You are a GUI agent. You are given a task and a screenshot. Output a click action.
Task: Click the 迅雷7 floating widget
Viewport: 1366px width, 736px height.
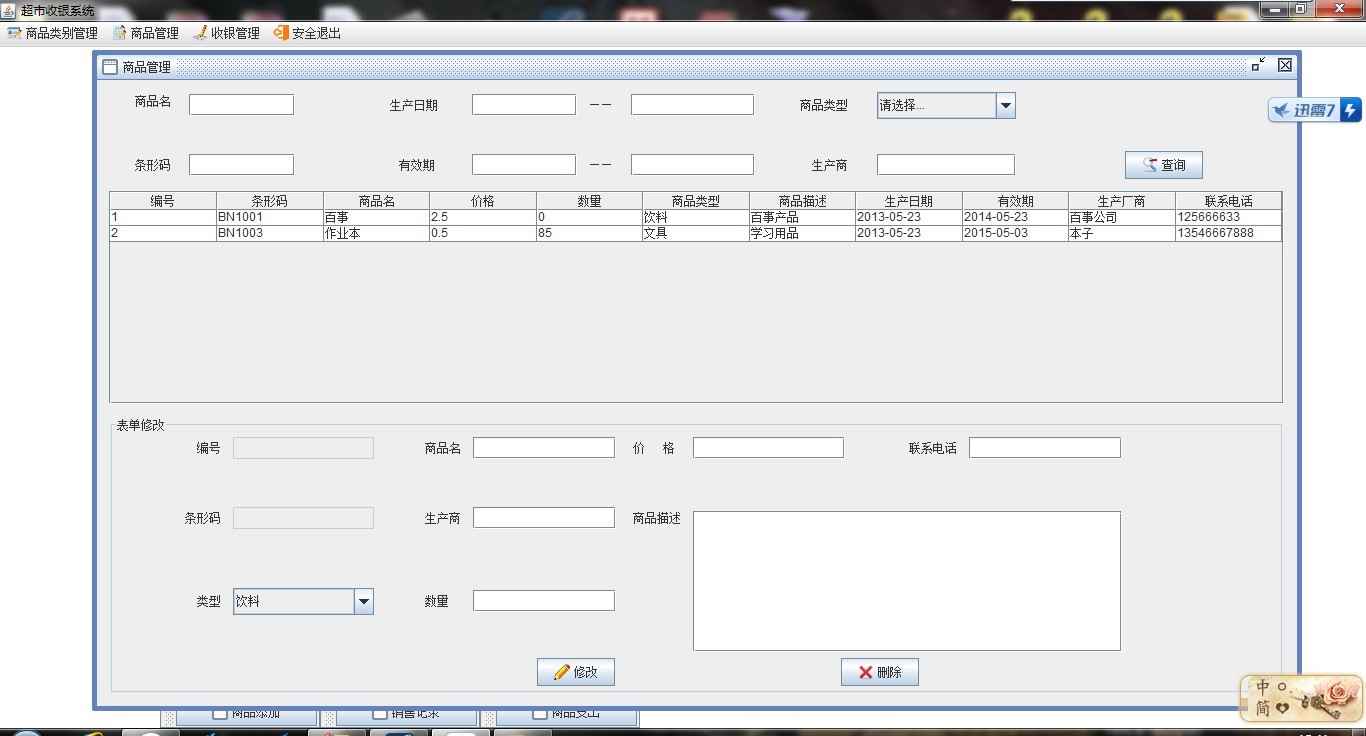point(1315,110)
